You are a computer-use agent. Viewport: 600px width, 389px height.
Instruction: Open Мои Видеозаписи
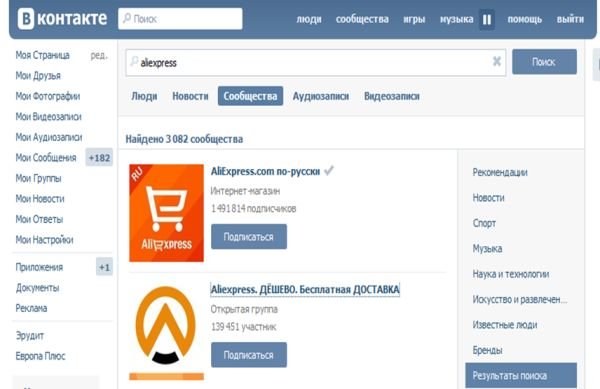pos(49,117)
